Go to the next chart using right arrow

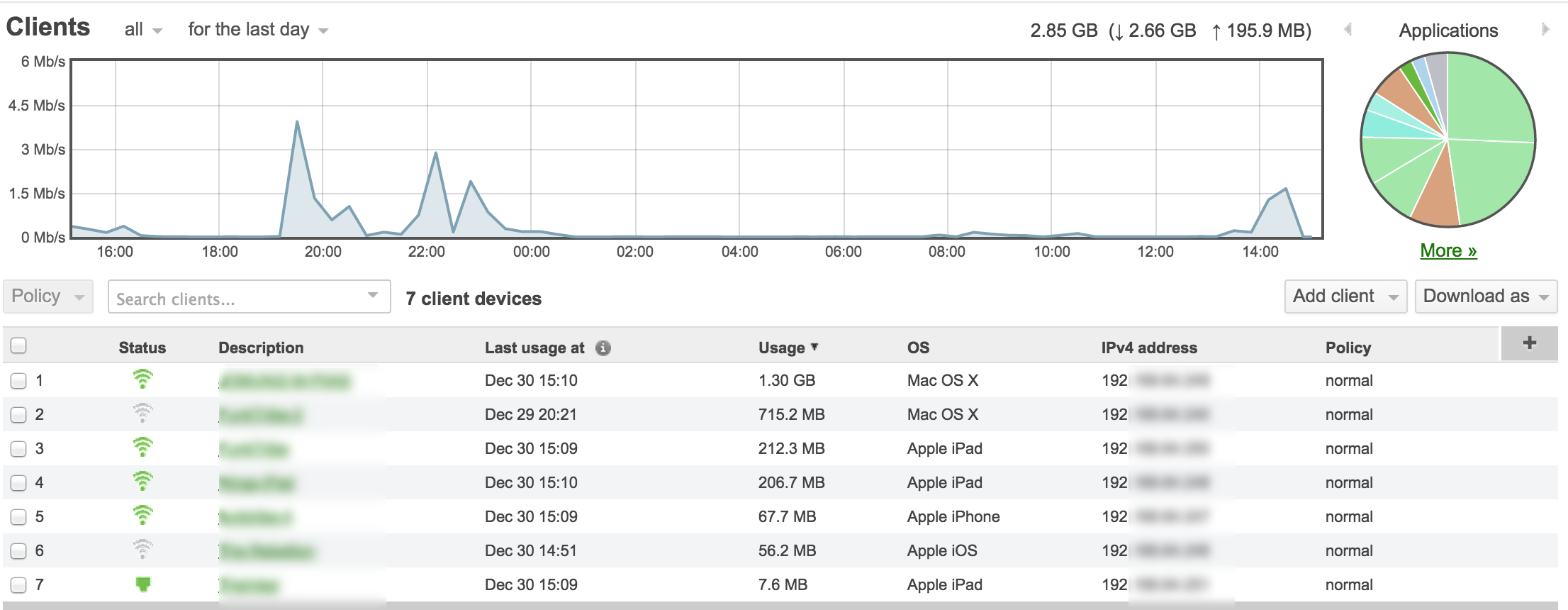[1545, 30]
